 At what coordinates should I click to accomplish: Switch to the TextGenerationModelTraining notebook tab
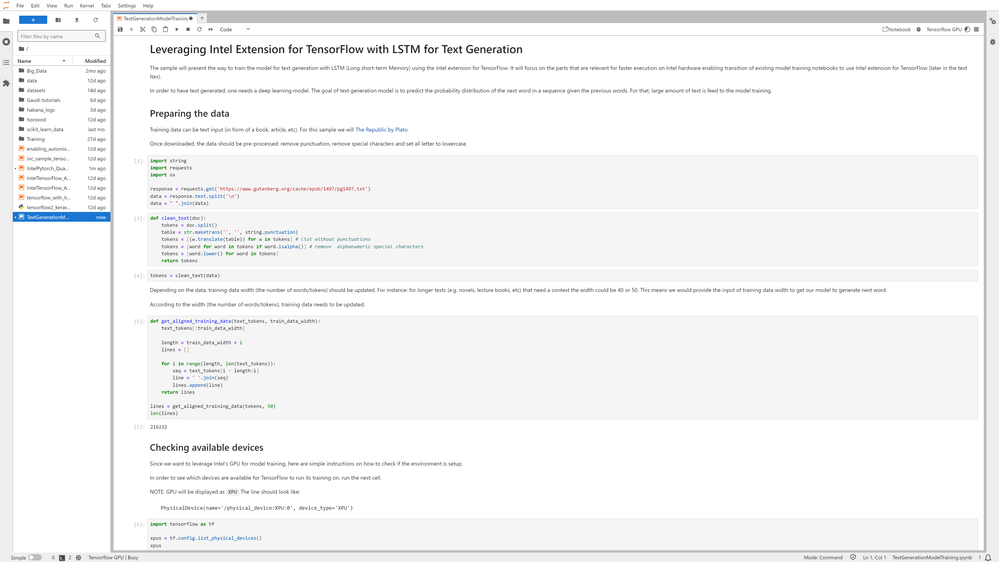click(x=154, y=18)
